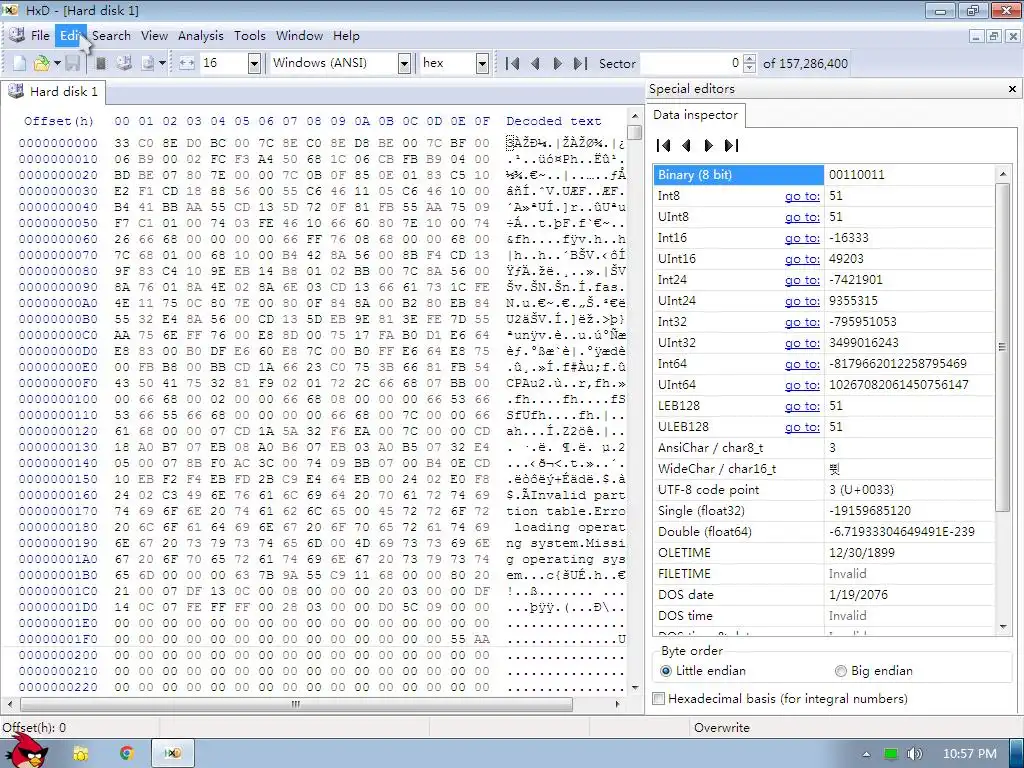Click the Save floppy disk icon

(x=72, y=63)
